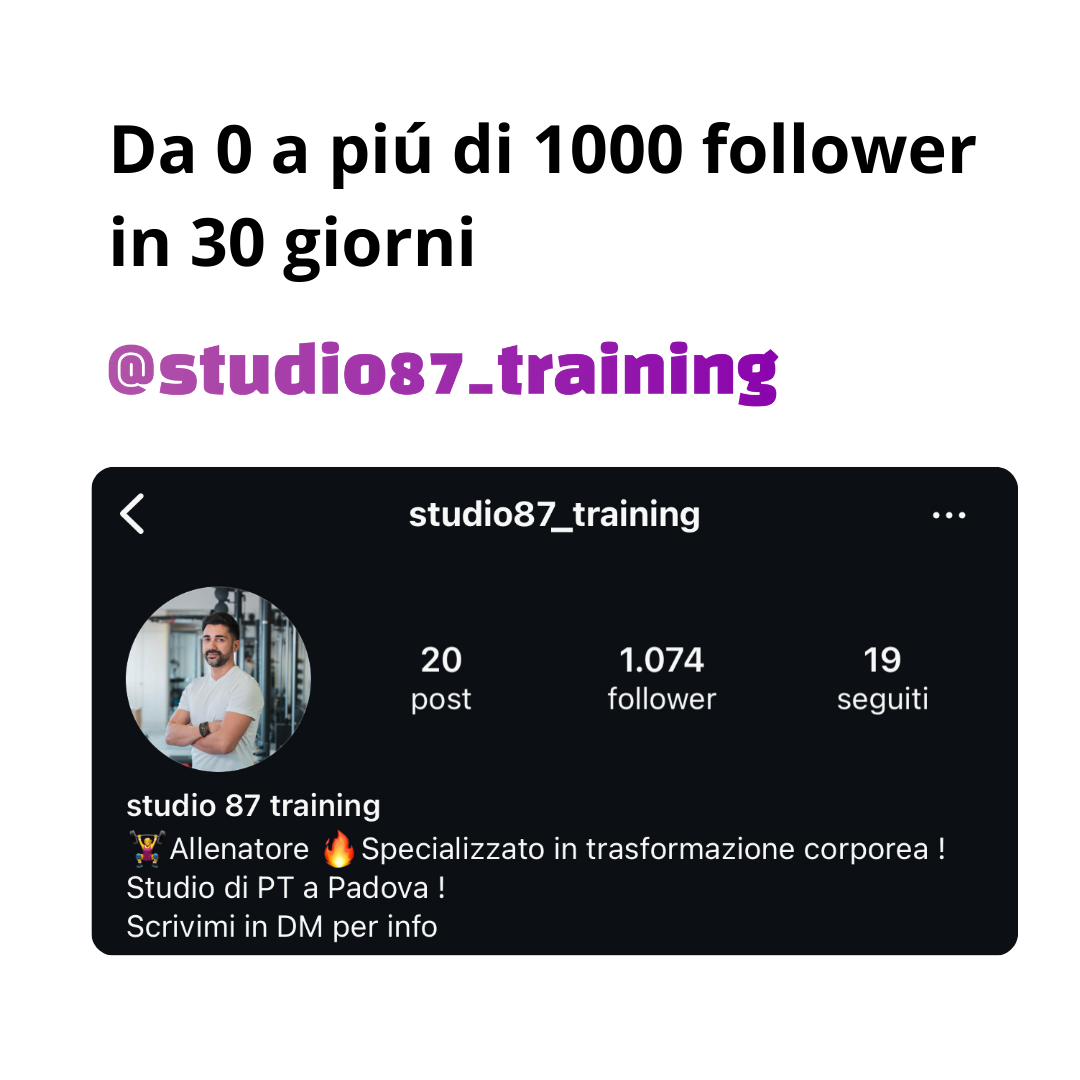Open the circular profile picture

(x=218, y=679)
